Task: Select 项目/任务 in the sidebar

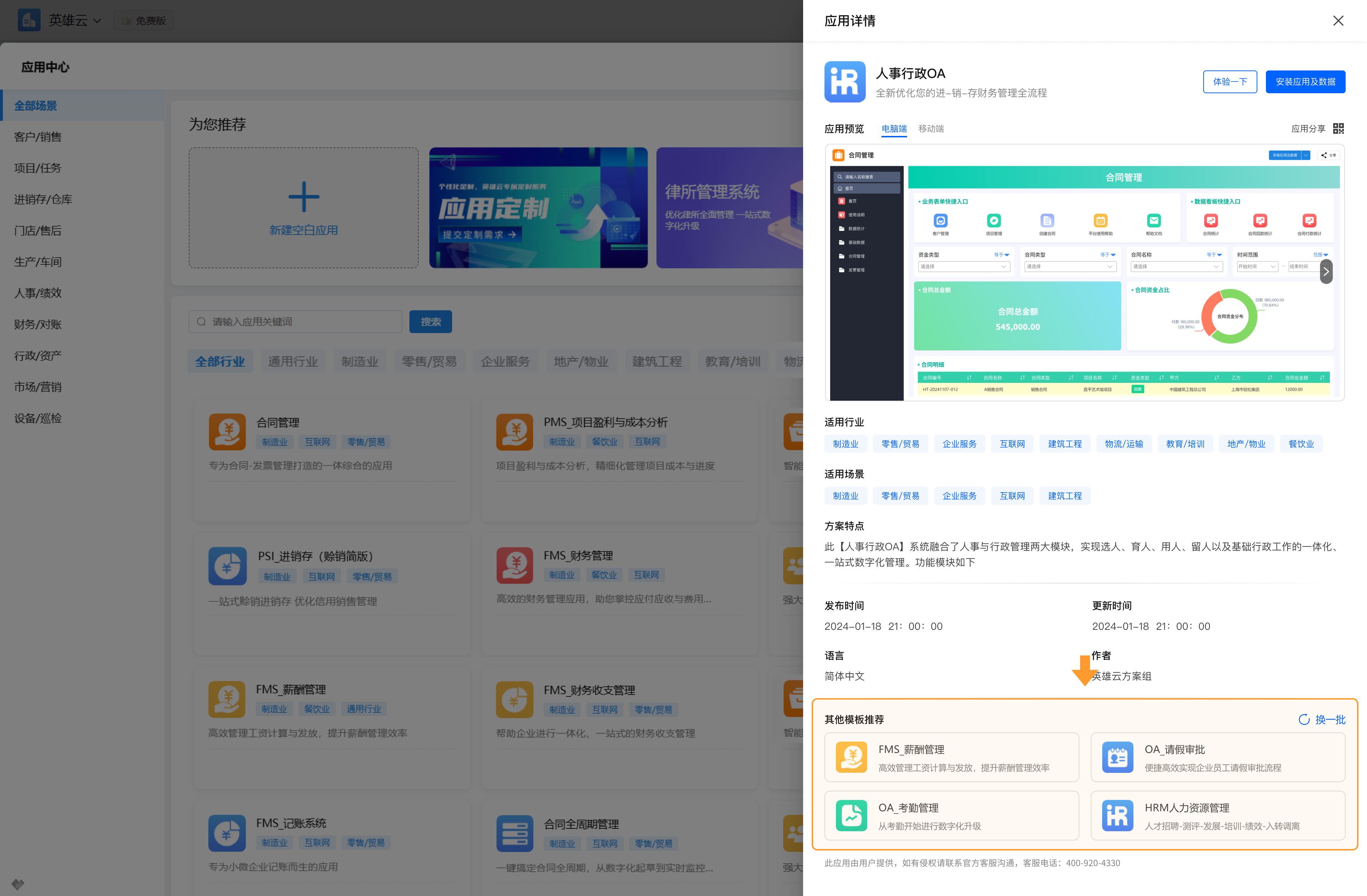Action: [x=82, y=168]
